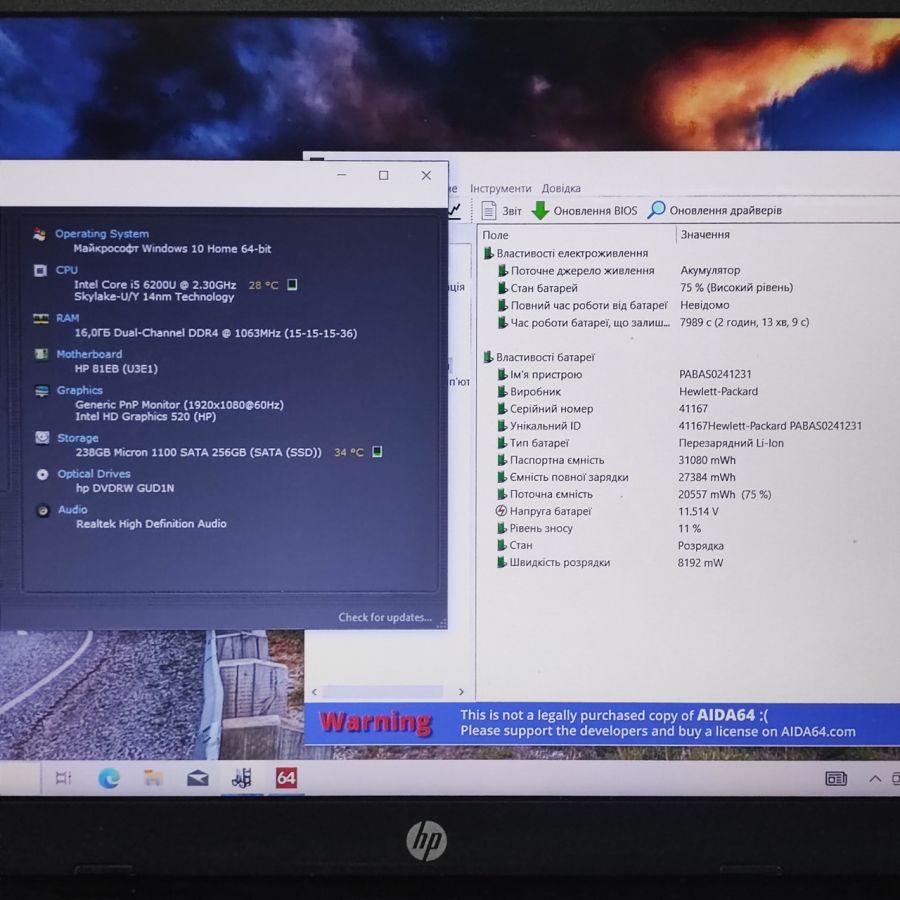The width and height of the screenshot is (900, 900).
Task: Click the AIDA64 license warning banner
Action: click(x=602, y=723)
